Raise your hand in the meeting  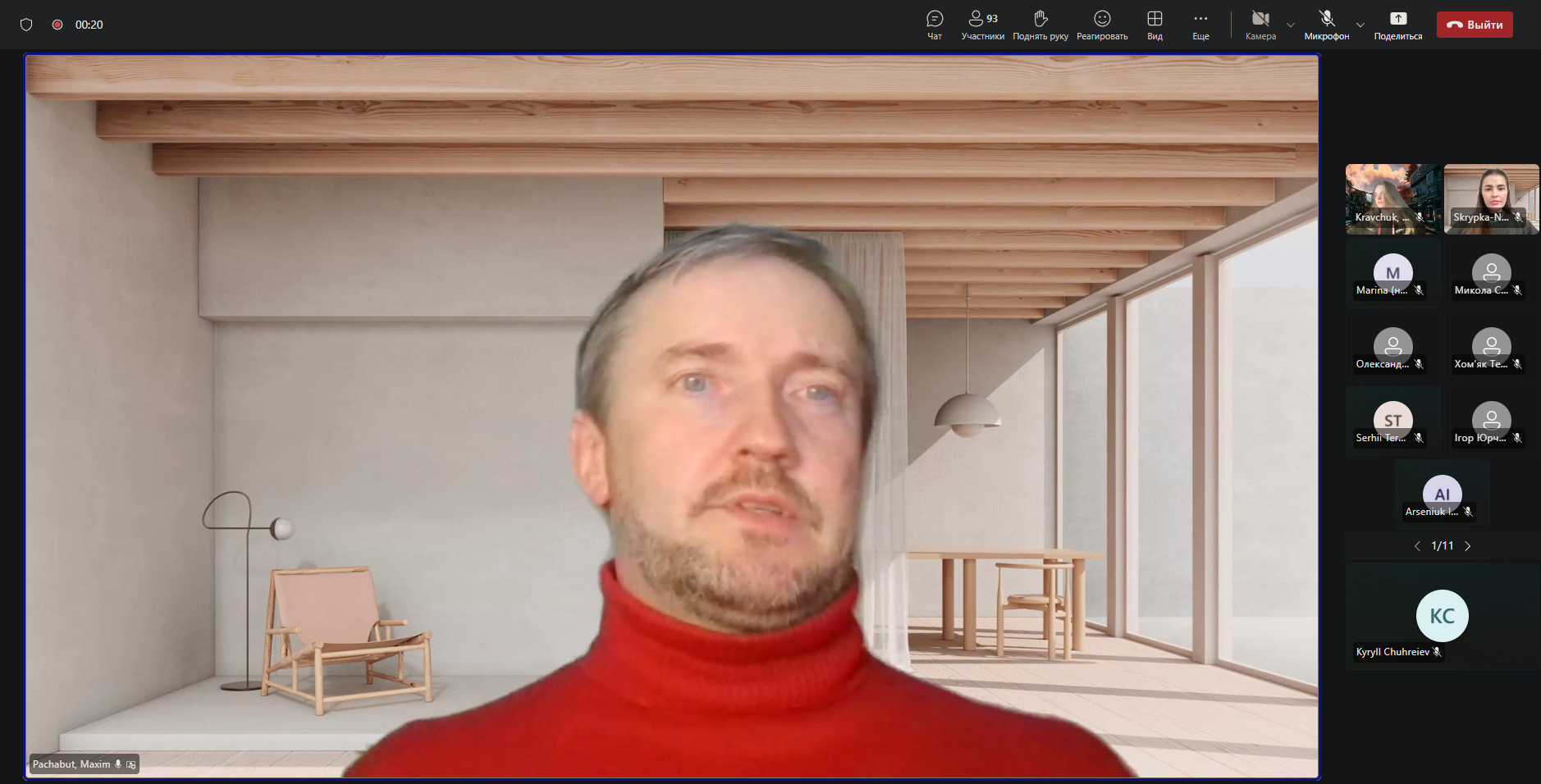coord(1040,25)
